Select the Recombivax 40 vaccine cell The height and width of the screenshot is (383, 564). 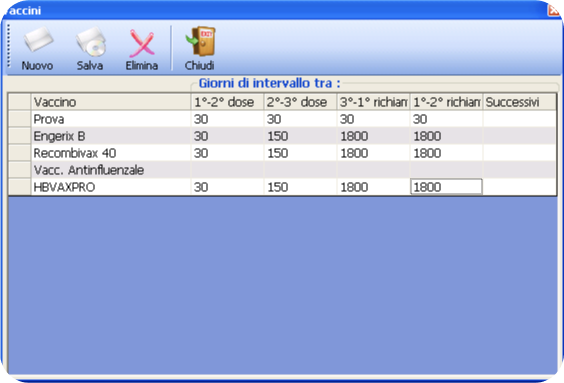tap(111, 153)
